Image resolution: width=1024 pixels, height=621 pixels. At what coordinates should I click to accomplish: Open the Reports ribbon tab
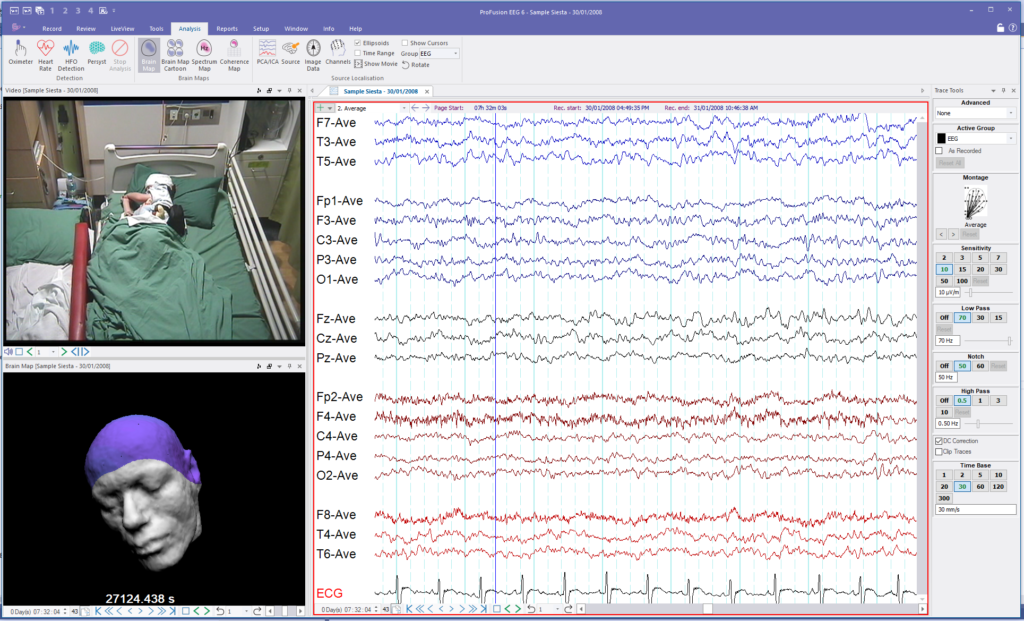(227, 29)
